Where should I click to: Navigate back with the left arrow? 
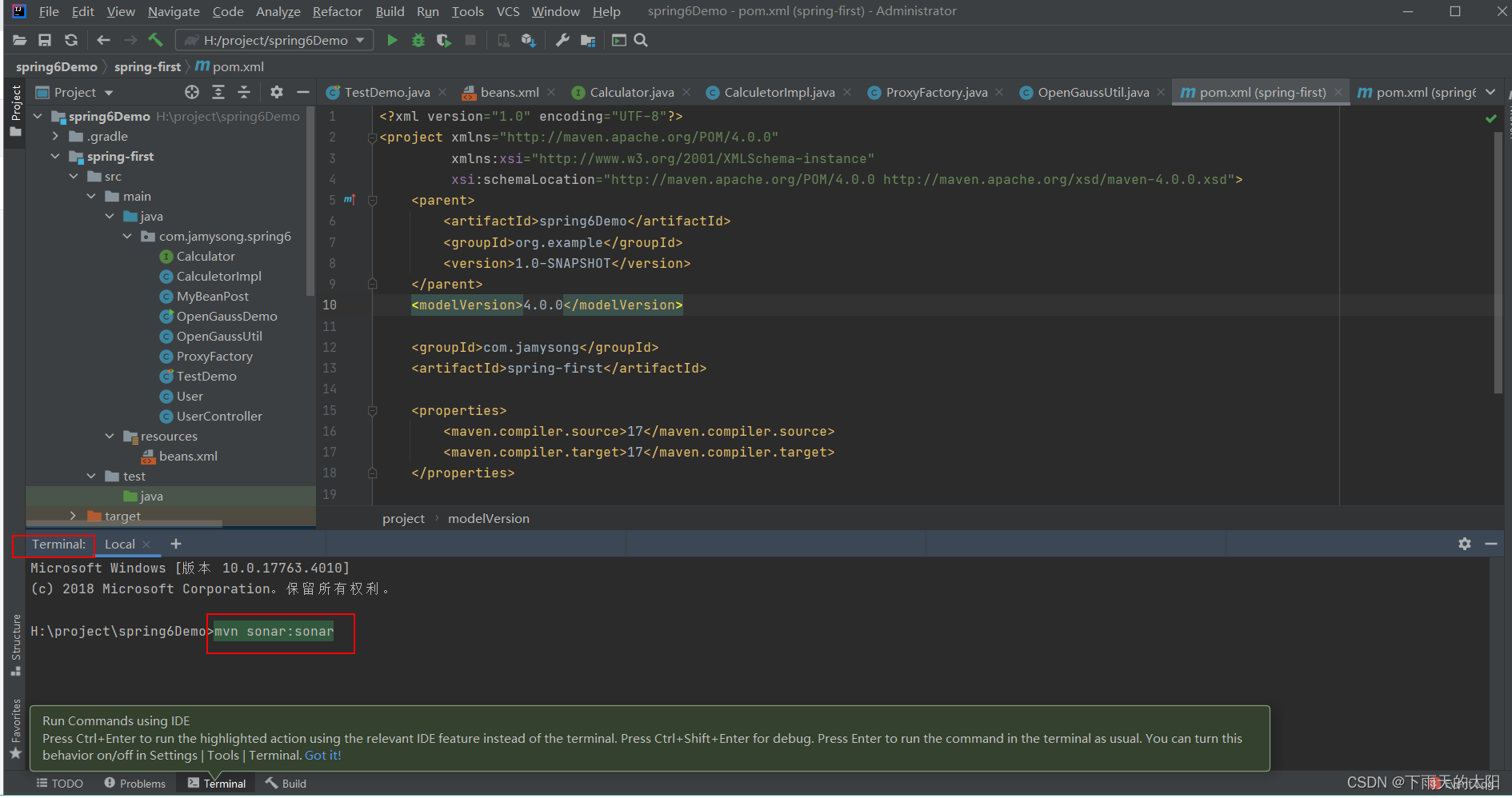(x=103, y=40)
